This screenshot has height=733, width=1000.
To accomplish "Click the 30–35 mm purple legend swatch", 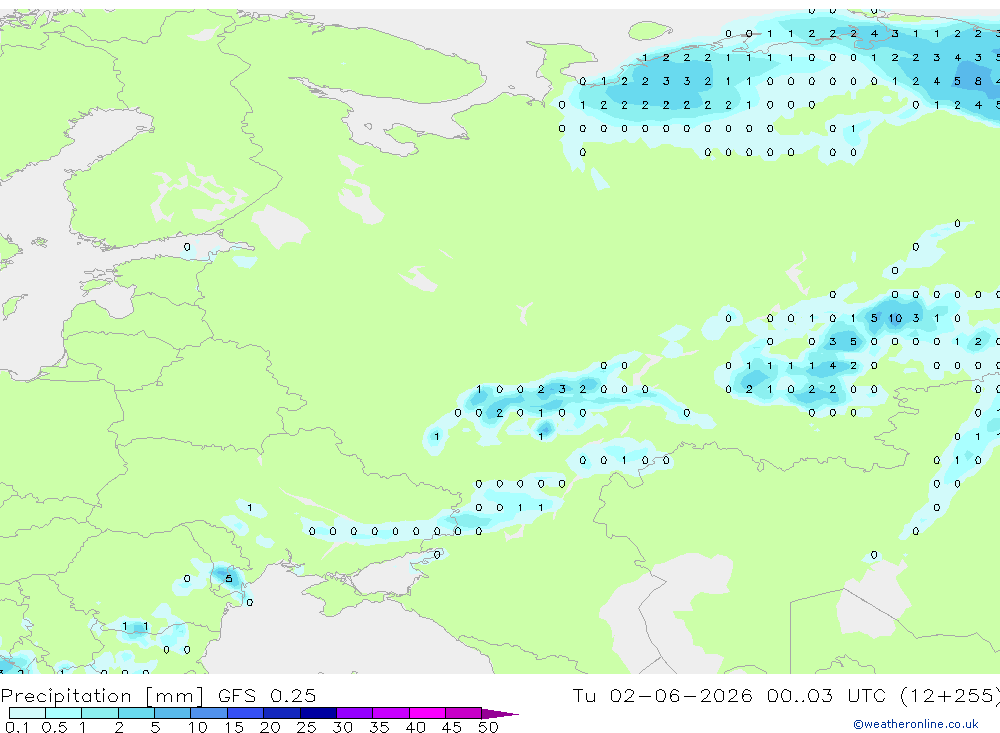I will click(355, 713).
